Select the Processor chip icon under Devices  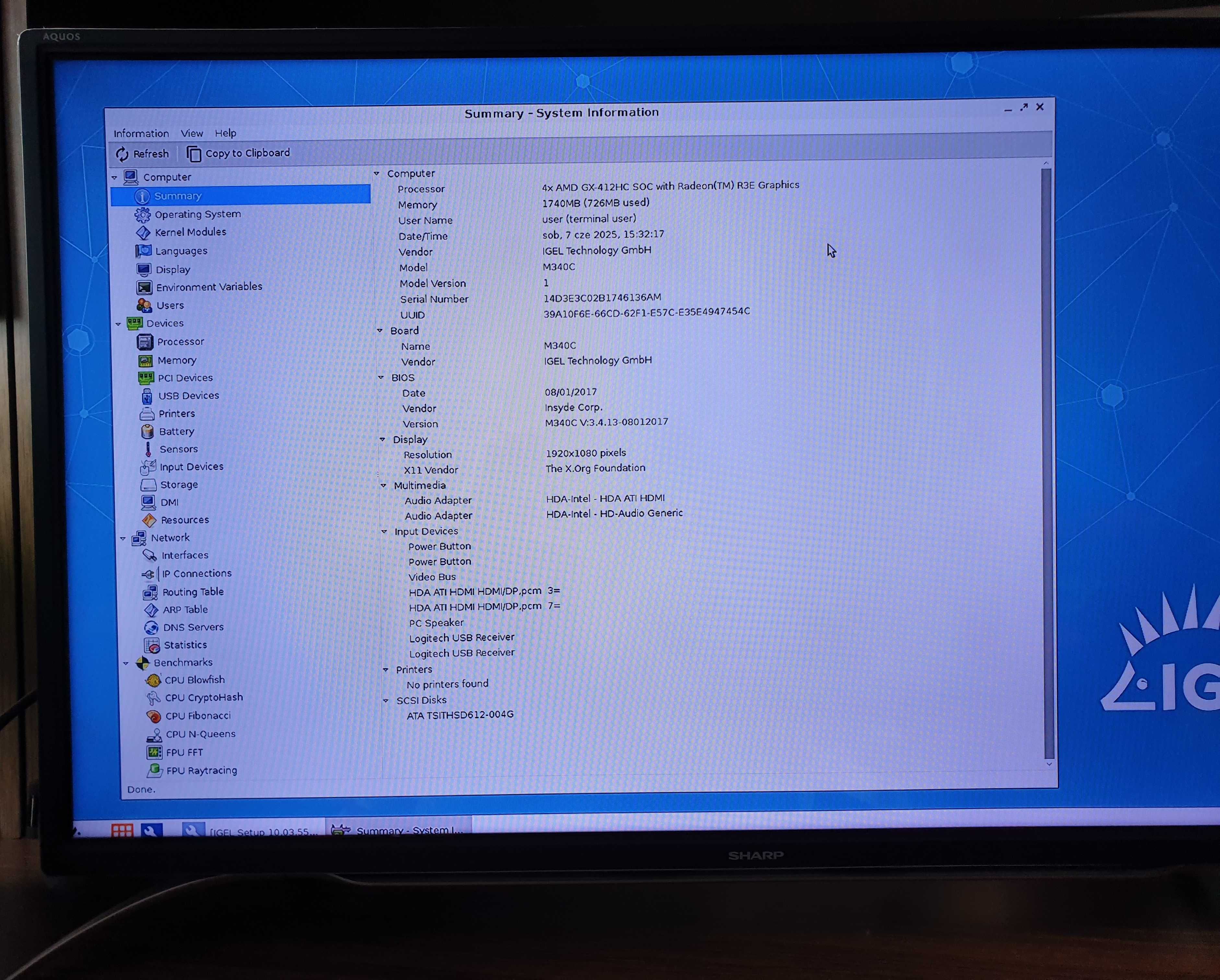pos(146,342)
